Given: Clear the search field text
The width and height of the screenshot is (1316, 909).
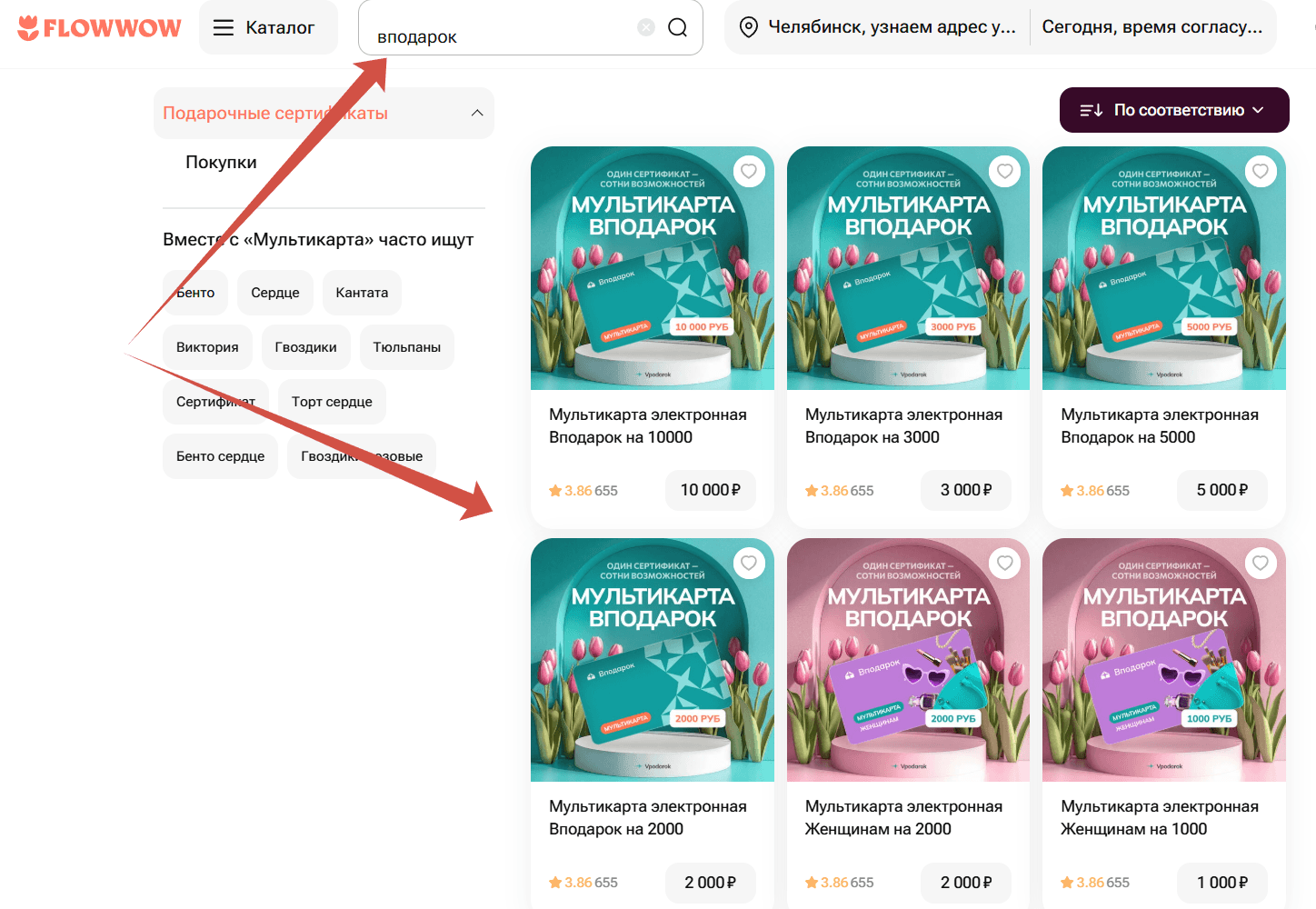Looking at the screenshot, I should [x=646, y=27].
